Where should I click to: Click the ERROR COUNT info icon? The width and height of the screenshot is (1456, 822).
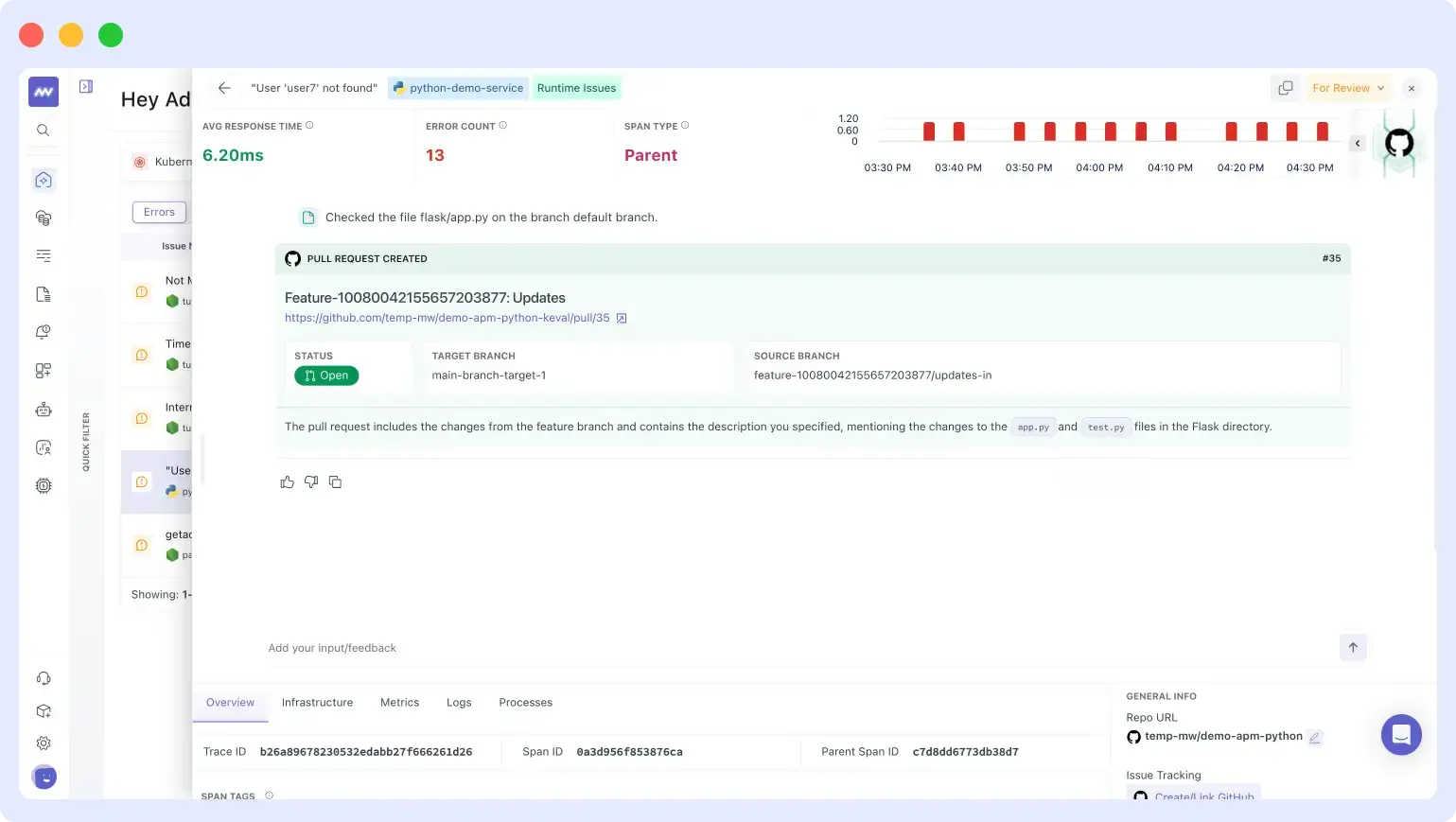[x=503, y=125]
